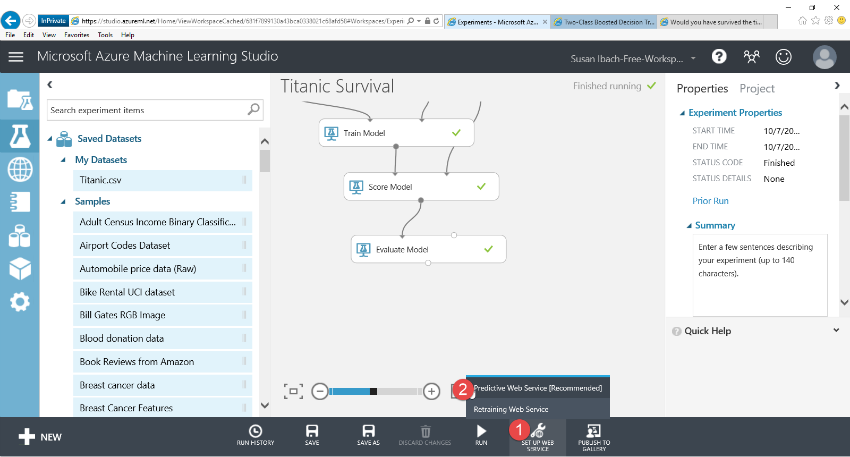850x457 pixels.
Task: Adjust the canvas zoom slider handle
Action: [373, 391]
